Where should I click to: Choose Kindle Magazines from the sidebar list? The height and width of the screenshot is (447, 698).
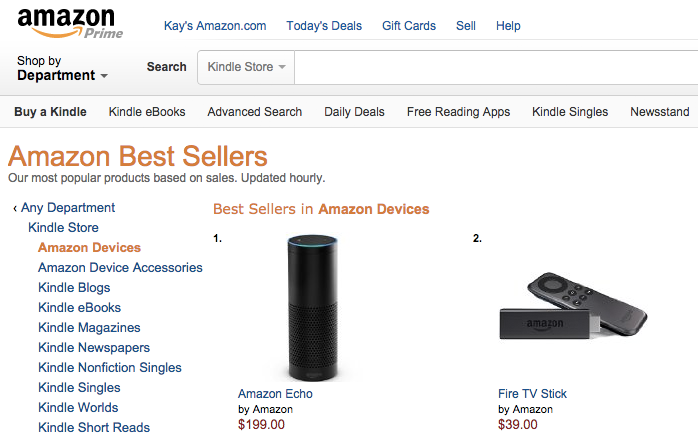coord(89,328)
